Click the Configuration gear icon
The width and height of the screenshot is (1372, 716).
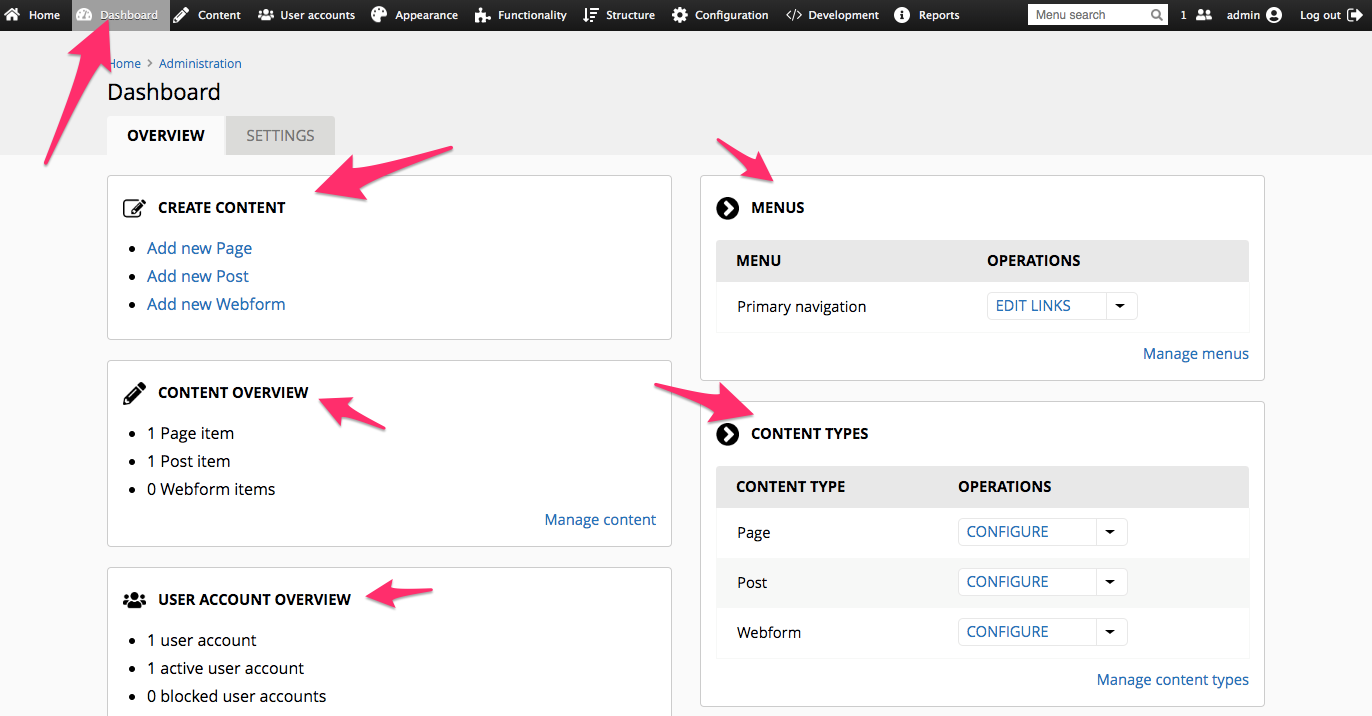coord(680,15)
